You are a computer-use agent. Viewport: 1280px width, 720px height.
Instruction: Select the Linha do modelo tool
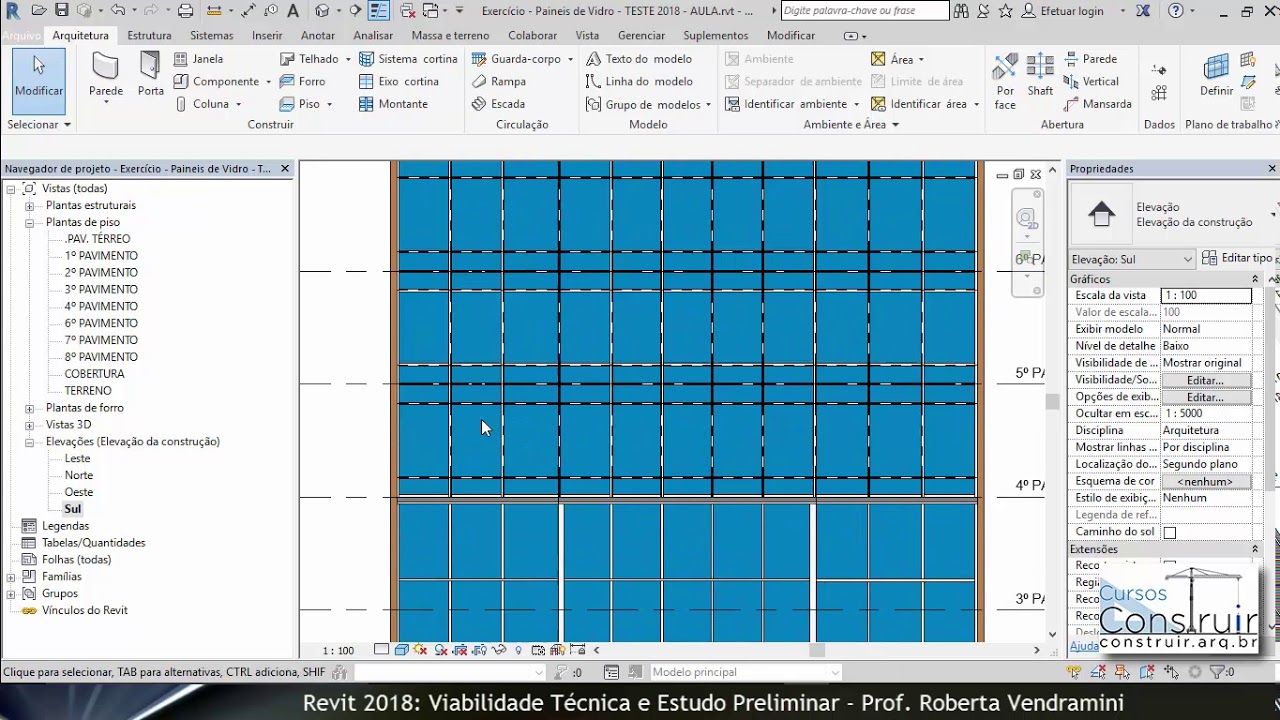pos(640,81)
